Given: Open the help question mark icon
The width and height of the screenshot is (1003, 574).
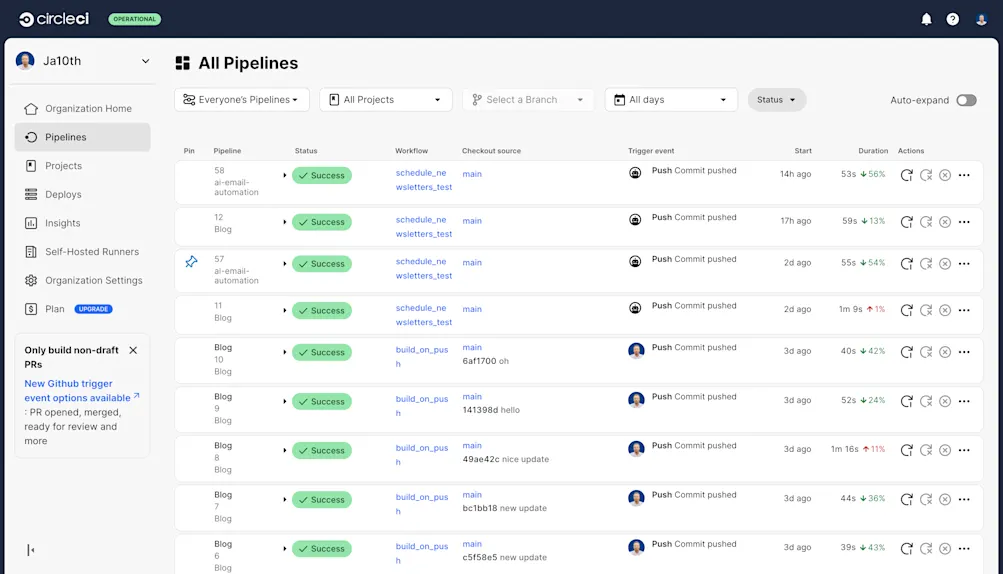Looking at the screenshot, I should pos(952,19).
